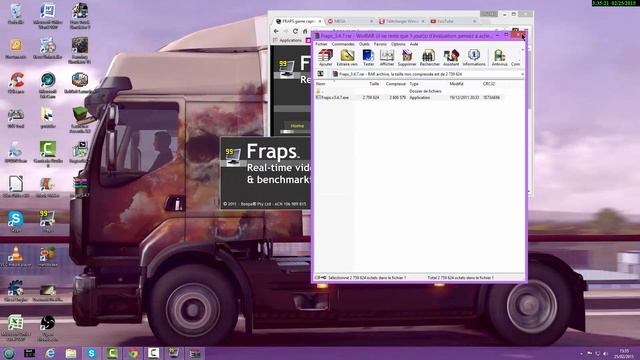Screen dimensions: 640x360
Task: Click the Rechercher toolbar icon
Action: tap(429, 58)
